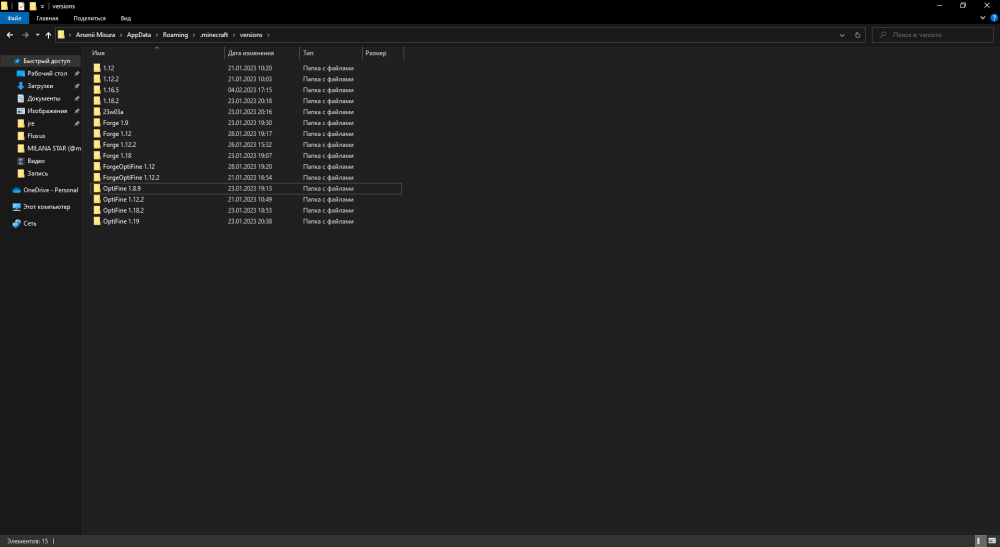Image resolution: width=1000 pixels, height=547 pixels.
Task: Sort by the Размер column header
Action: pyautogui.click(x=383, y=53)
